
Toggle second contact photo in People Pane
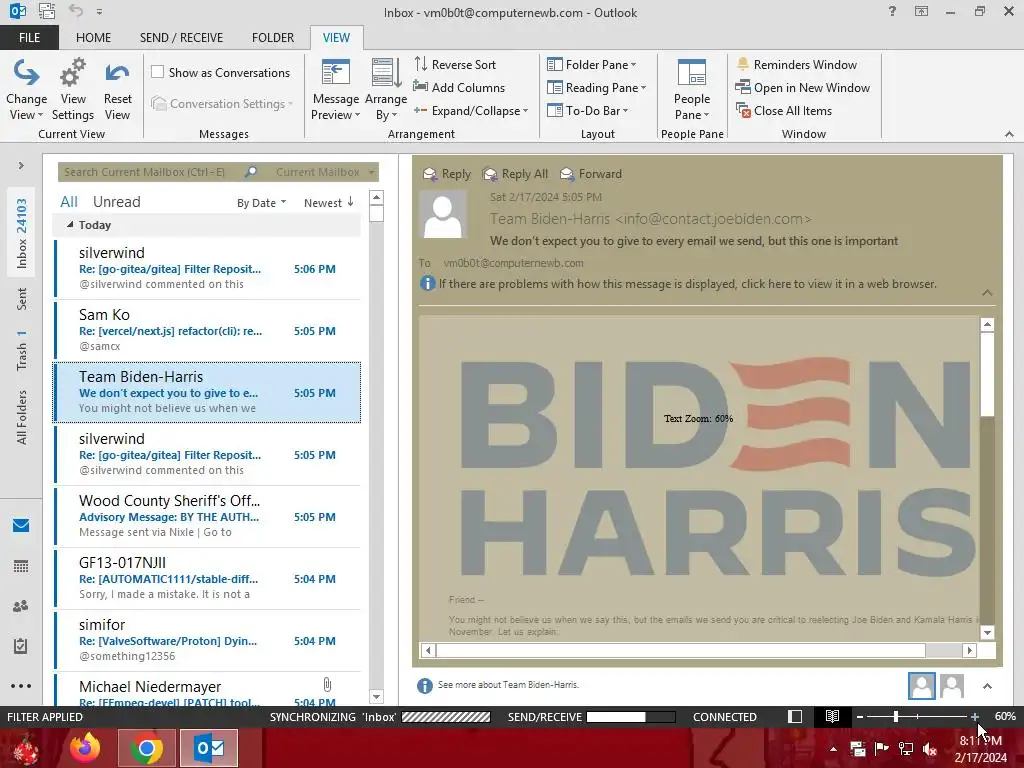coord(952,686)
